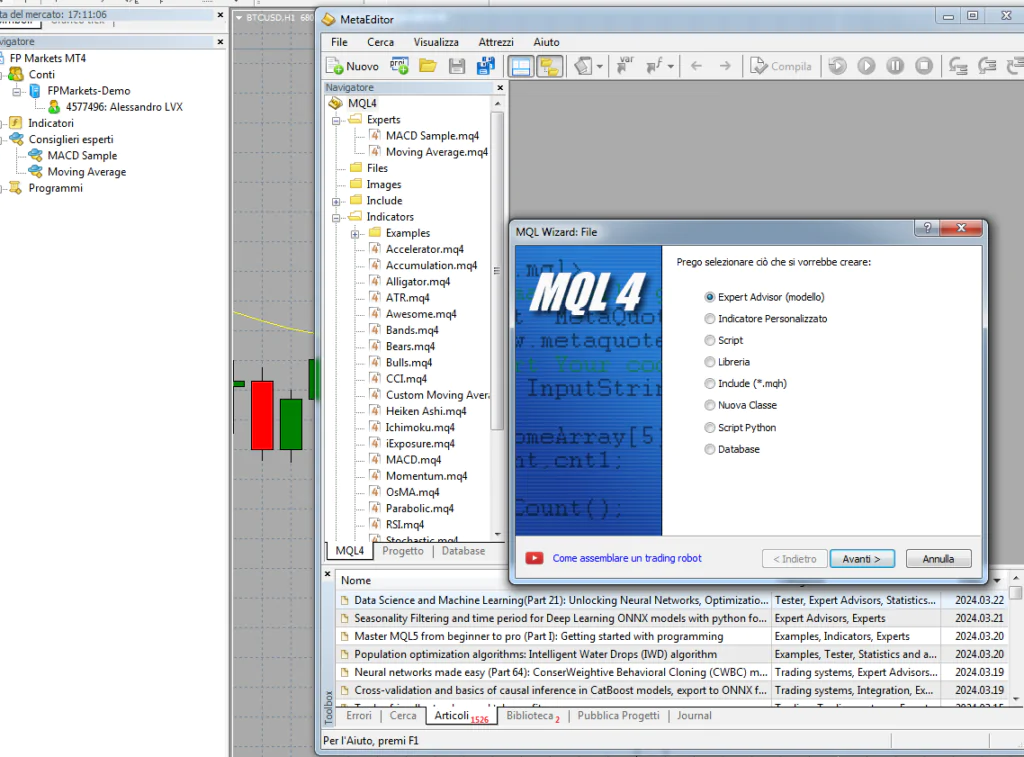
Task: Collapse the Indicators folder
Action: click(336, 217)
